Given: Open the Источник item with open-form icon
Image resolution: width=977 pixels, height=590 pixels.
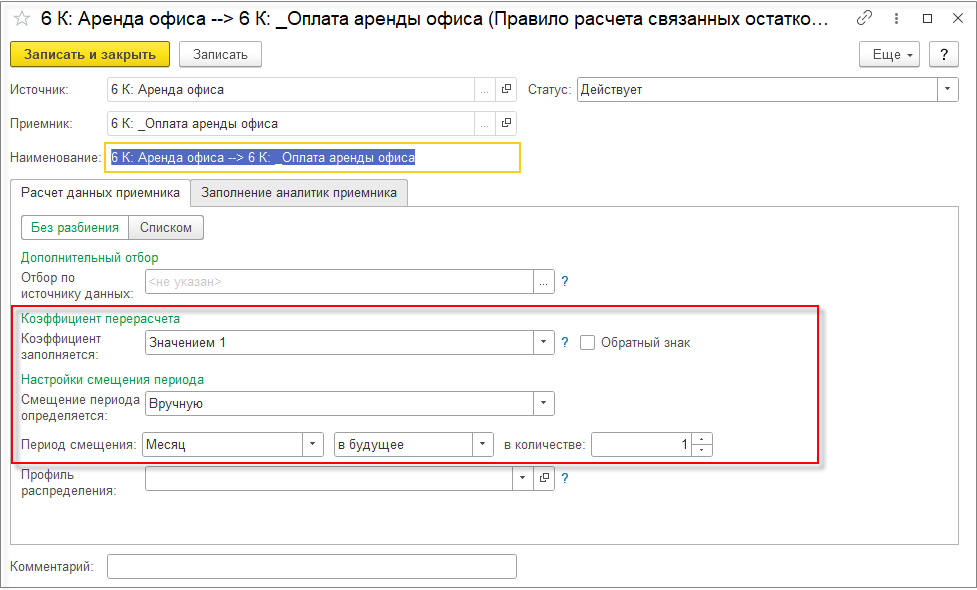Looking at the screenshot, I should (x=506, y=90).
